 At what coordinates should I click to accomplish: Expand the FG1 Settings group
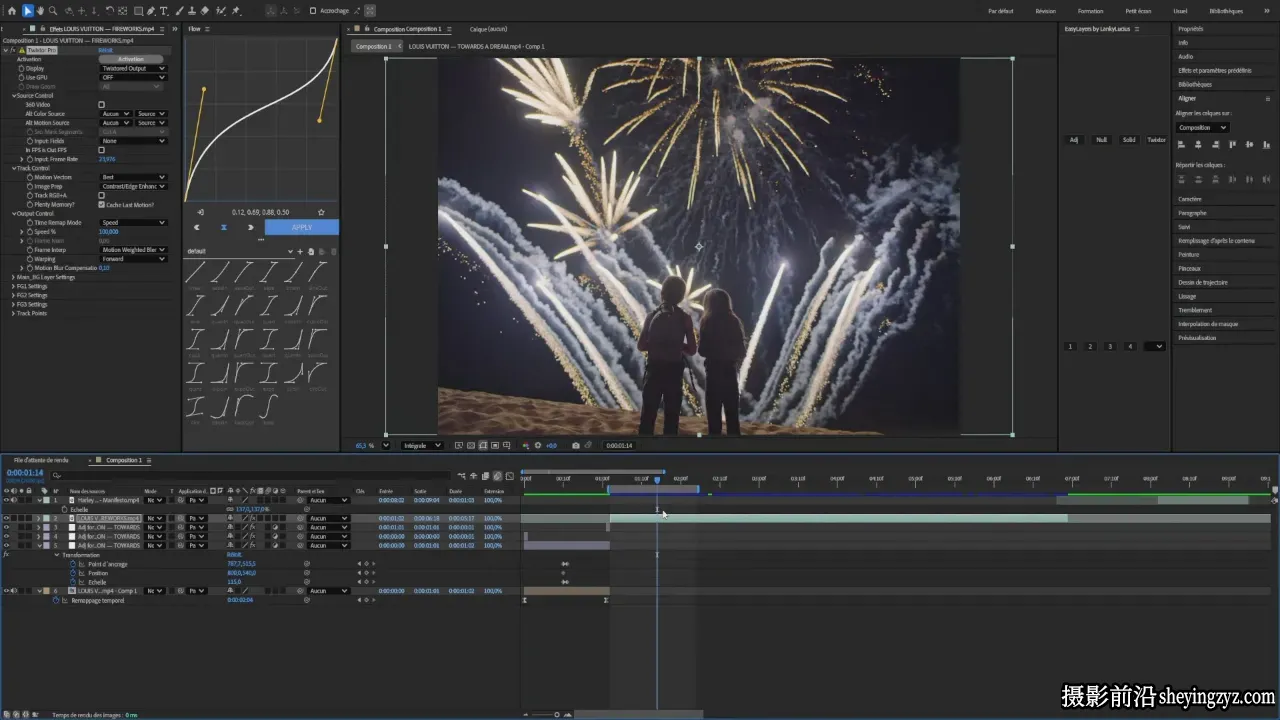(14, 286)
